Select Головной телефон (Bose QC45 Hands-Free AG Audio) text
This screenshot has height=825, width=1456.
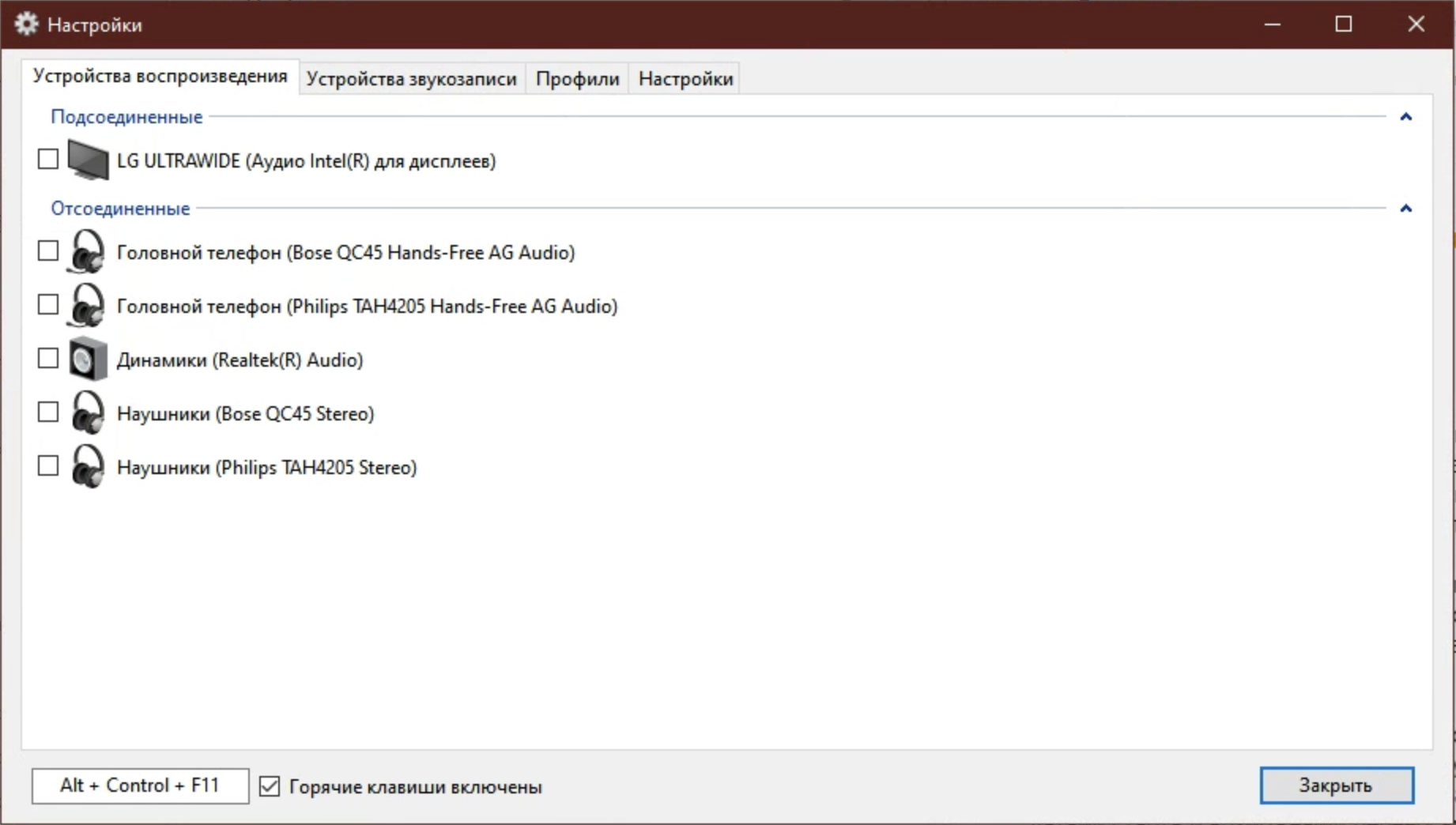(x=346, y=253)
